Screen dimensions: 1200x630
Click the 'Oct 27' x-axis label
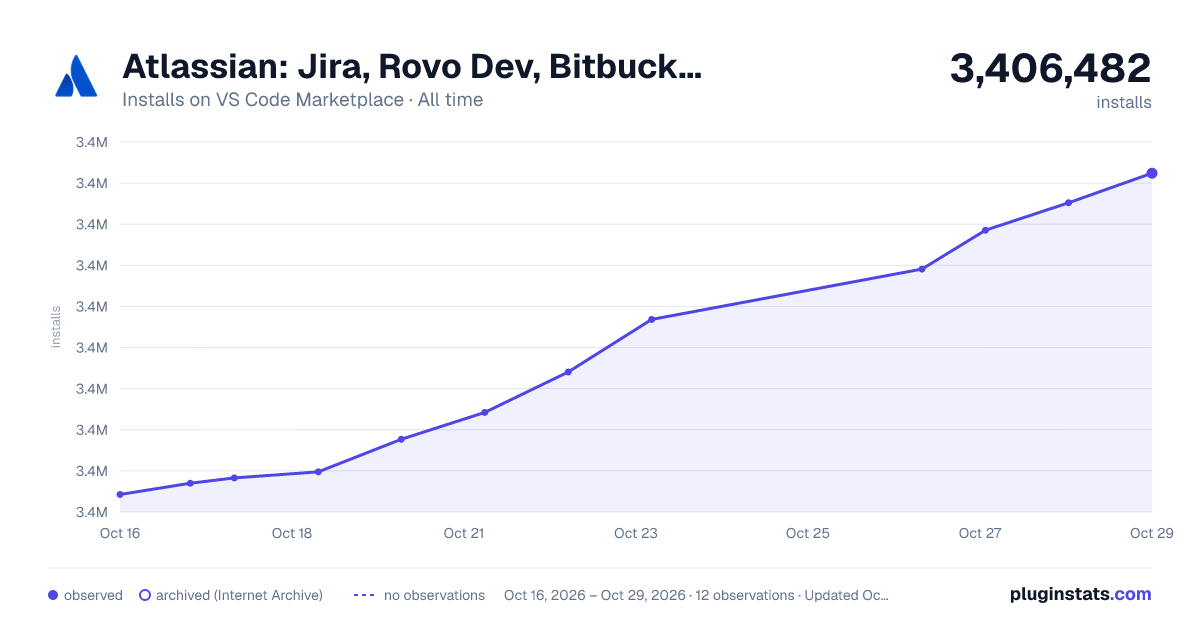[980, 533]
